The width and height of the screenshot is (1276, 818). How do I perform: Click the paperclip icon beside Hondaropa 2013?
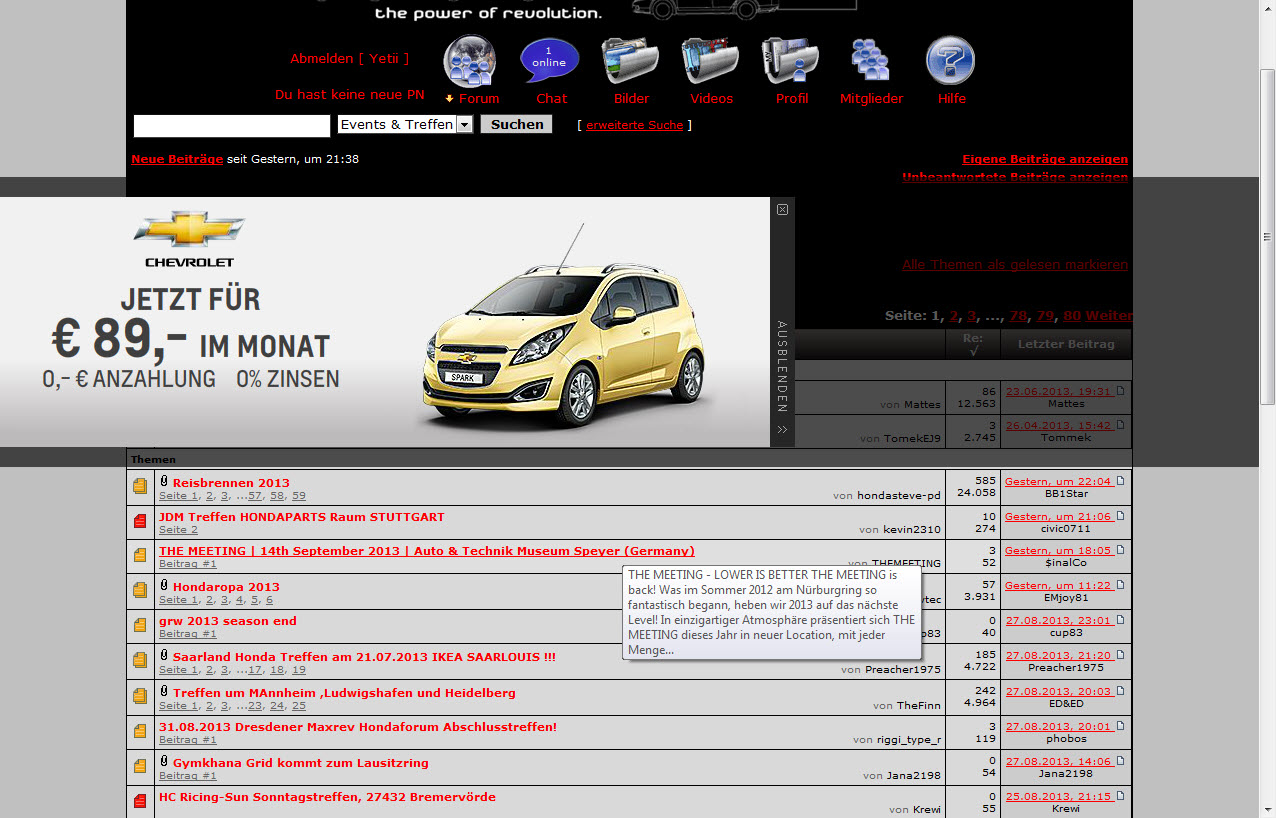point(164,586)
